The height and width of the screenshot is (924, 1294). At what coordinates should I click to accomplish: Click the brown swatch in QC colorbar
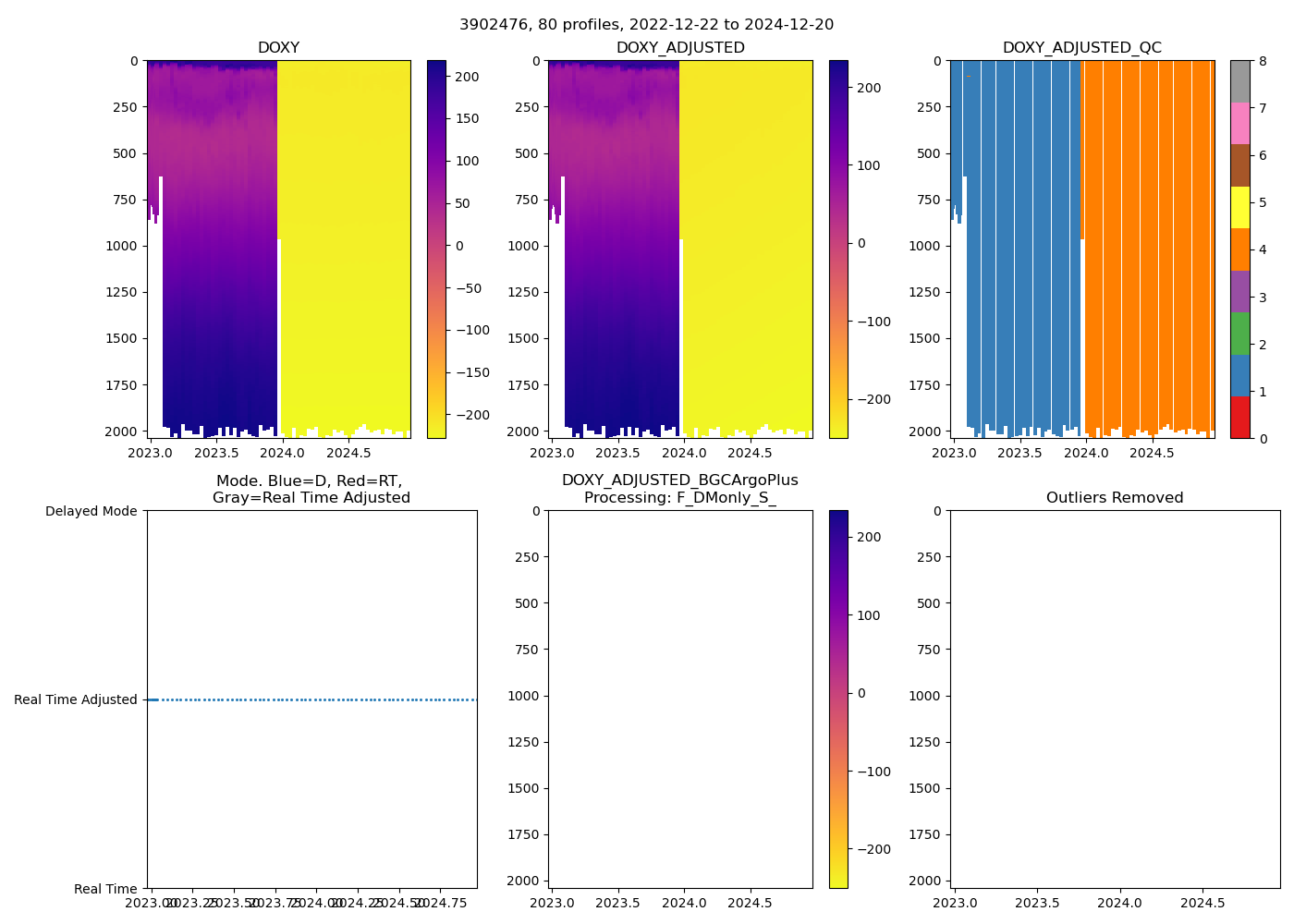tap(1239, 165)
